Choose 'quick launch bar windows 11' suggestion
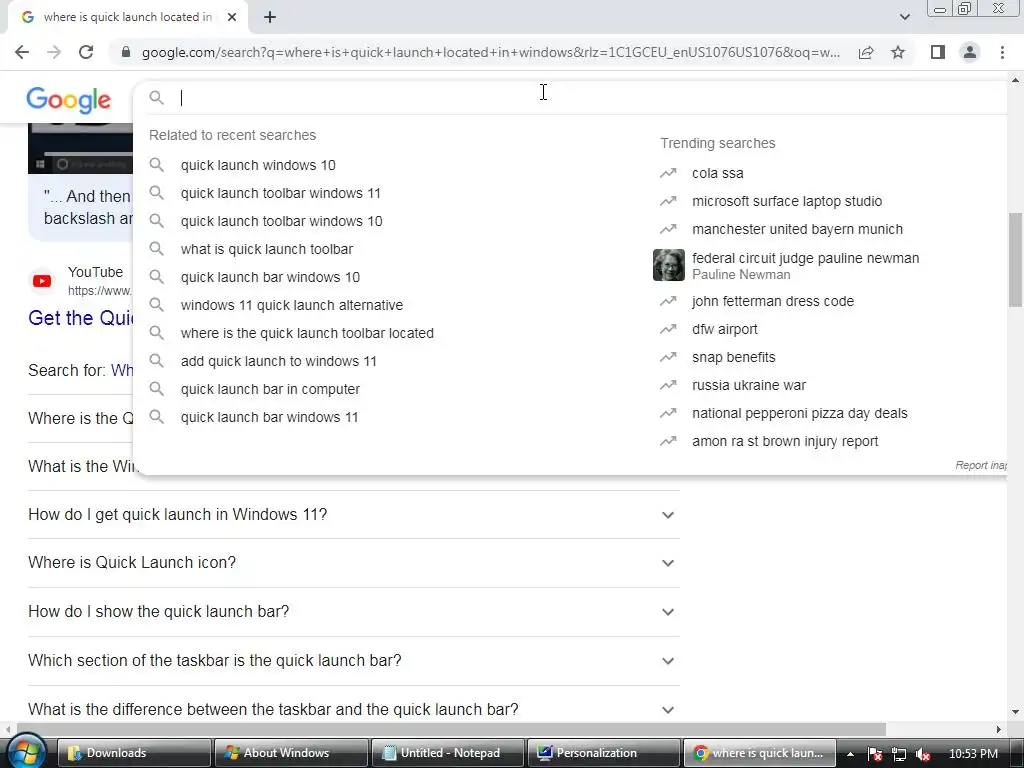Screen dimensions: 1024x768 pyautogui.click(x=270, y=417)
